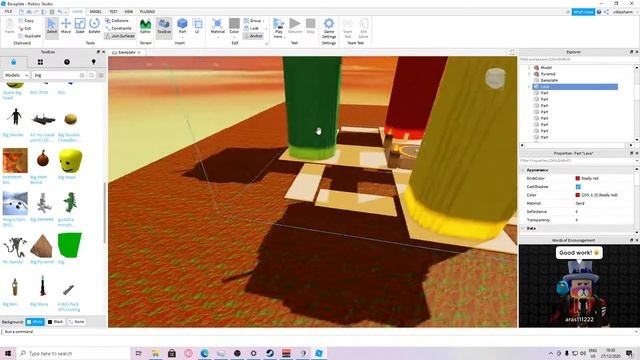Switch to the TEST ribbon tab
The width and height of the screenshot is (640, 360).
(113, 11)
